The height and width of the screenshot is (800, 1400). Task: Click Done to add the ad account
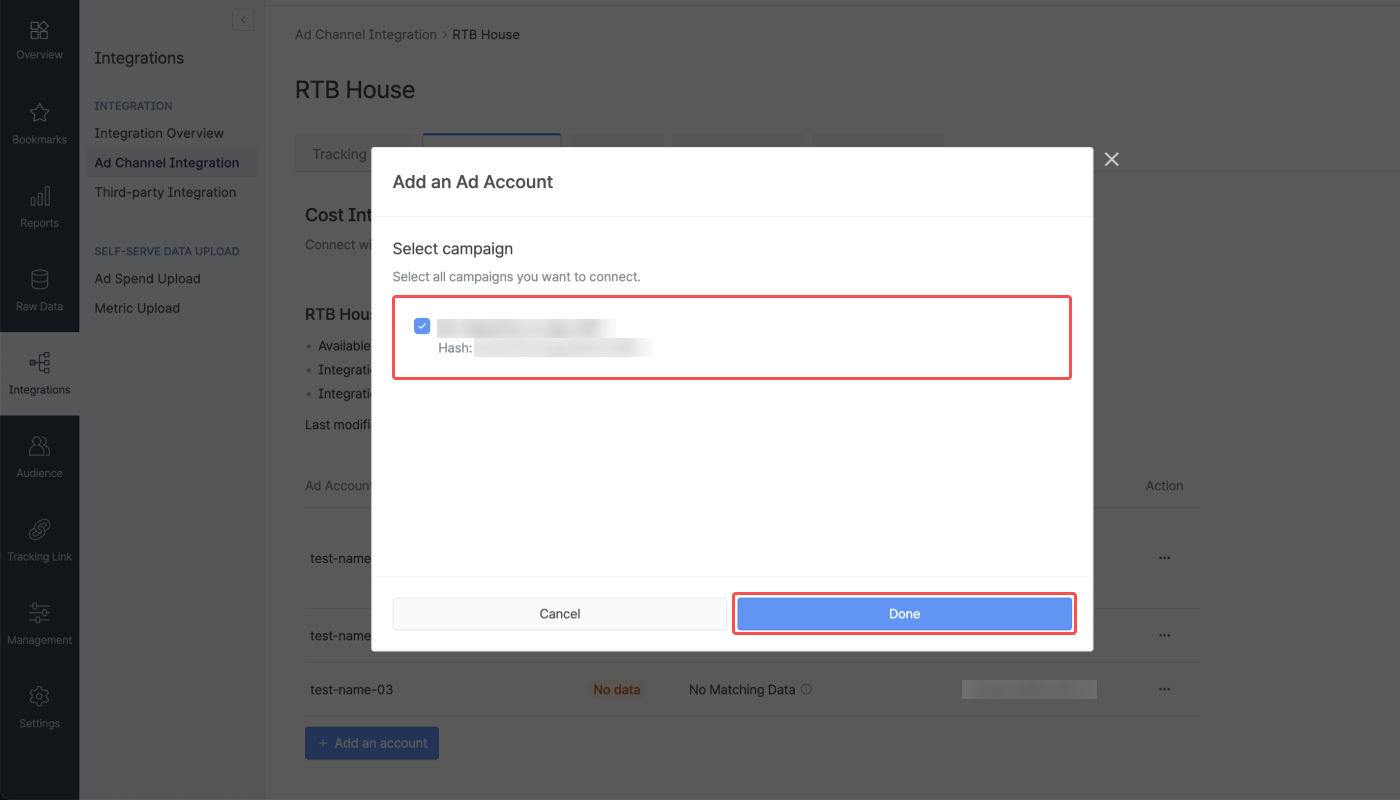[904, 614]
